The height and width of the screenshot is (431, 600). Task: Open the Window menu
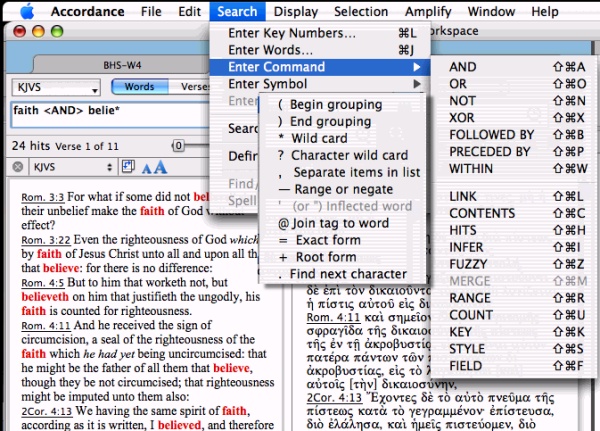(491, 11)
